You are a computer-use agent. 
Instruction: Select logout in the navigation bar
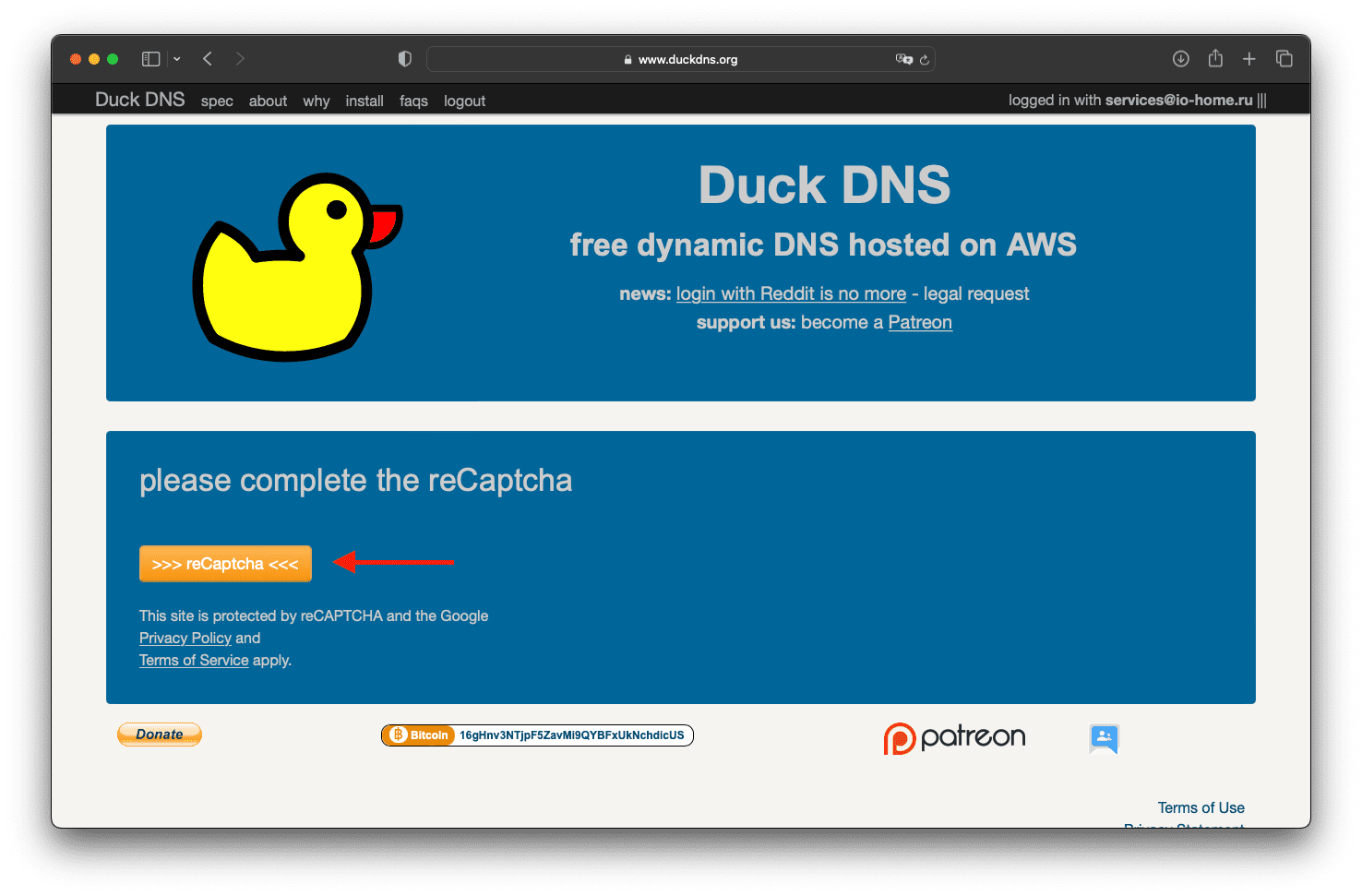[464, 101]
